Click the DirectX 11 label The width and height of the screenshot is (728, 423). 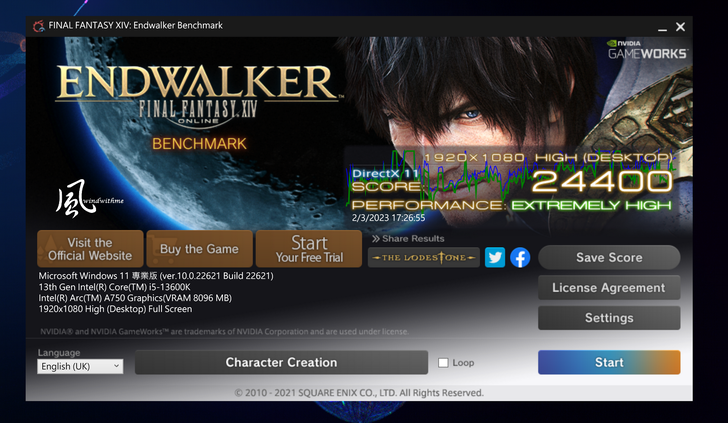pyautogui.click(x=385, y=174)
